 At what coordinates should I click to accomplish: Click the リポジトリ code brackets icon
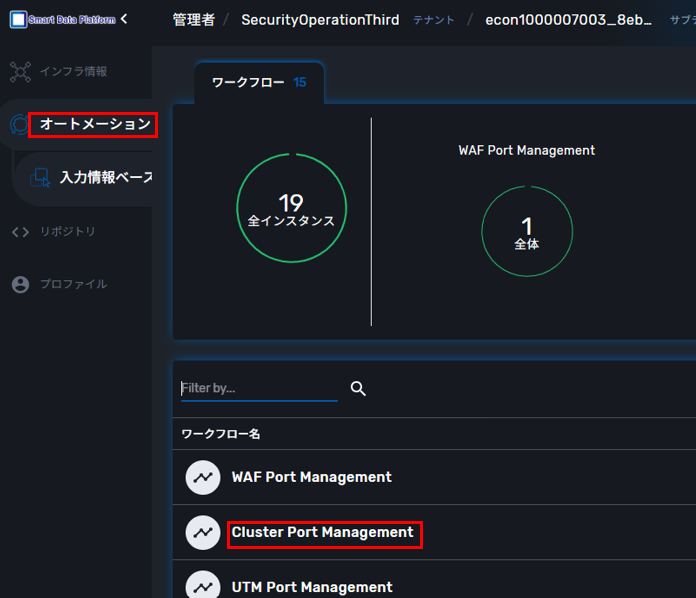tap(20, 232)
